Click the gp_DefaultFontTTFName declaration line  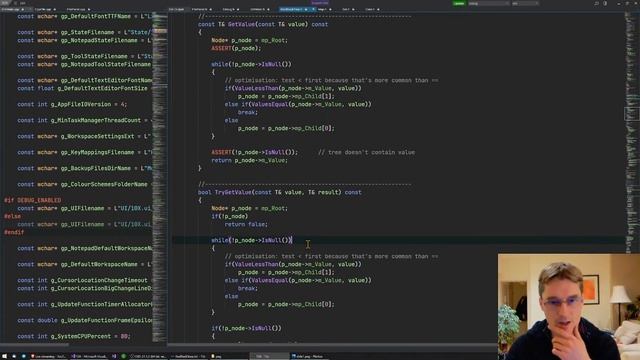(x=84, y=16)
